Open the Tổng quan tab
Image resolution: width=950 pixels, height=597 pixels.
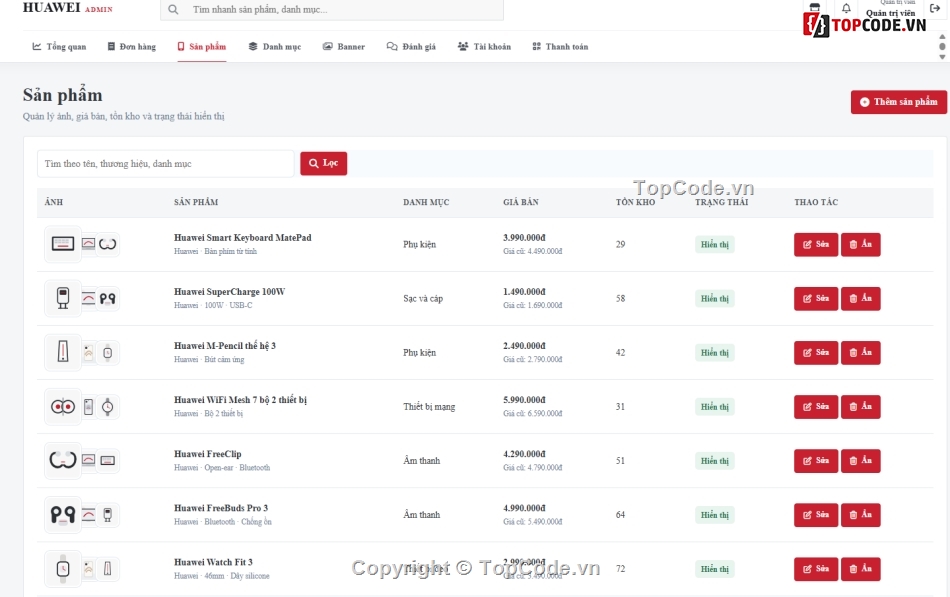[x=59, y=47]
